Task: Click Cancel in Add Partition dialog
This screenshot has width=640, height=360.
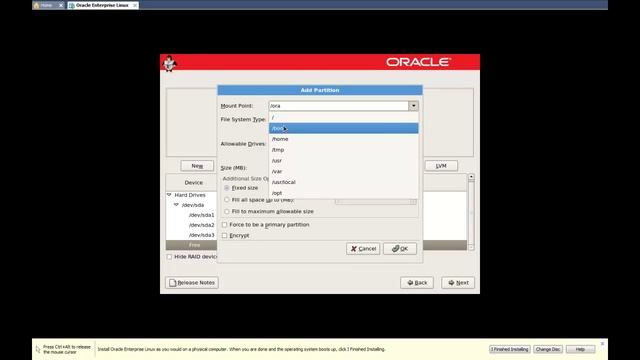Action: (363, 249)
